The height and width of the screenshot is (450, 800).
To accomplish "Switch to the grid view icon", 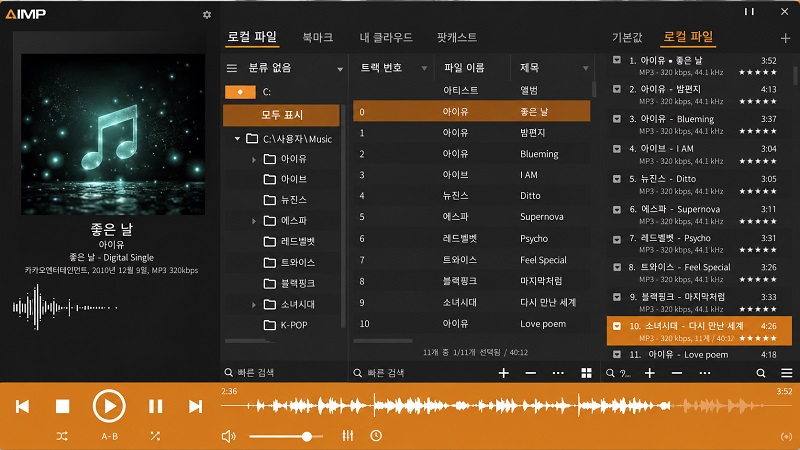I will 587,373.
